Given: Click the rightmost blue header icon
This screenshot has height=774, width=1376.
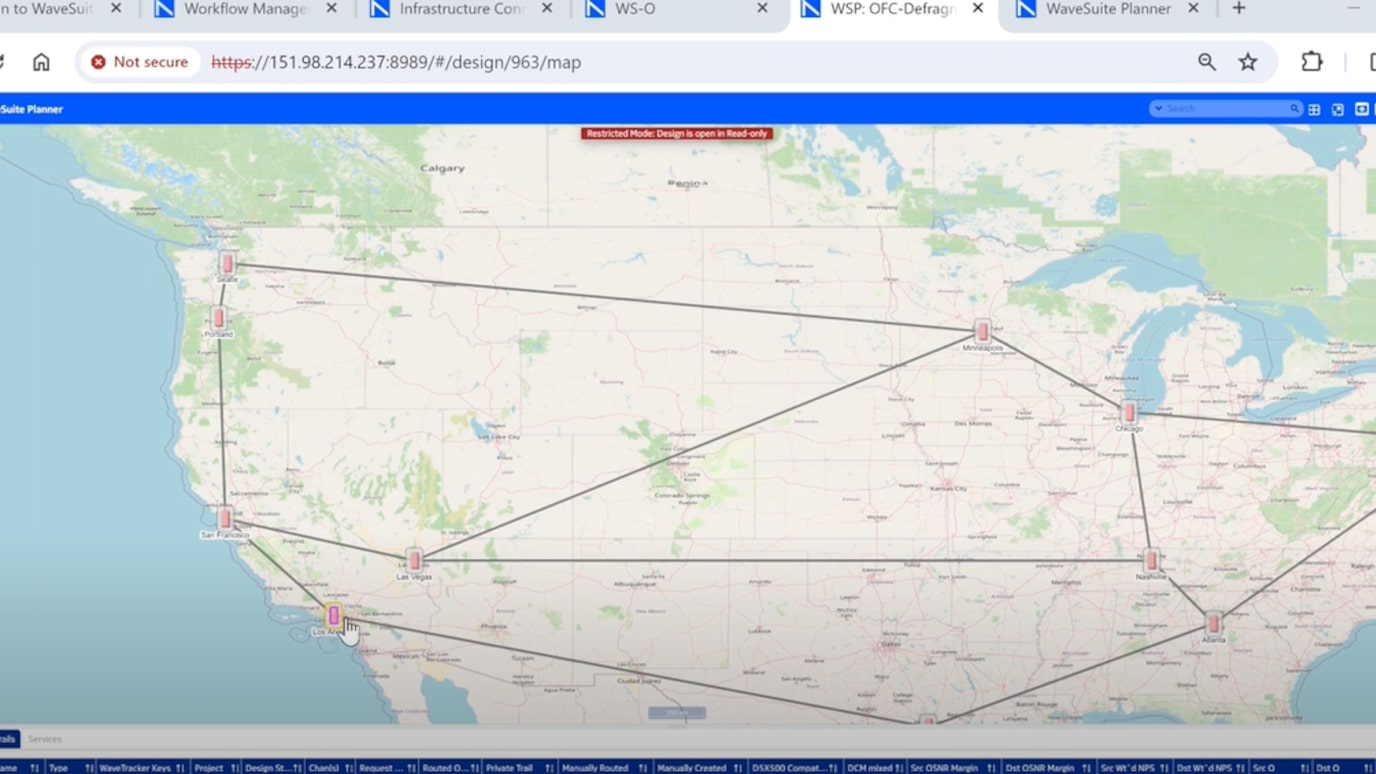Looking at the screenshot, I should click(x=1361, y=109).
